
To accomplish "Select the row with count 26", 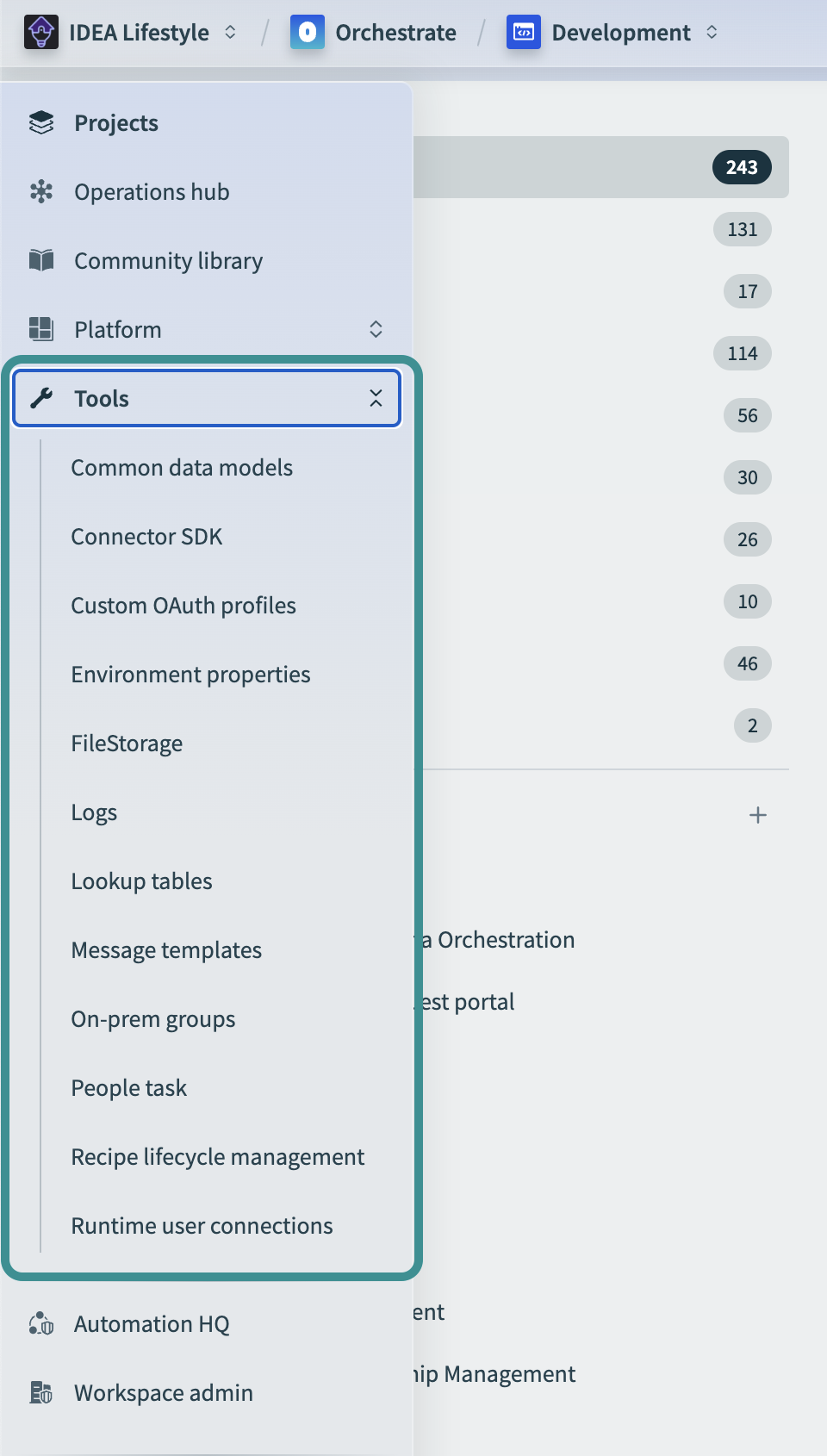I will [x=601, y=539].
